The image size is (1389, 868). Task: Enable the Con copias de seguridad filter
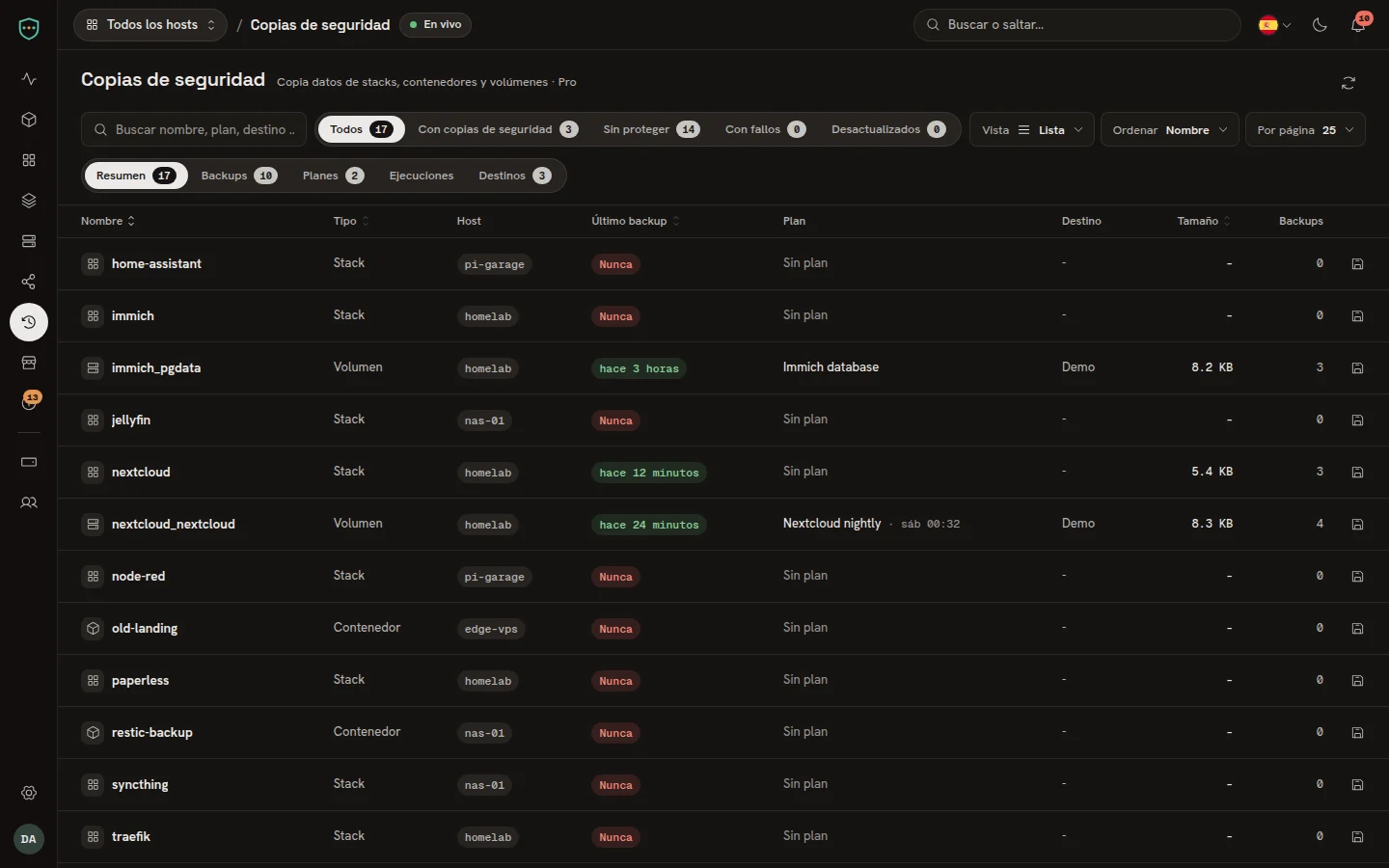point(498,129)
